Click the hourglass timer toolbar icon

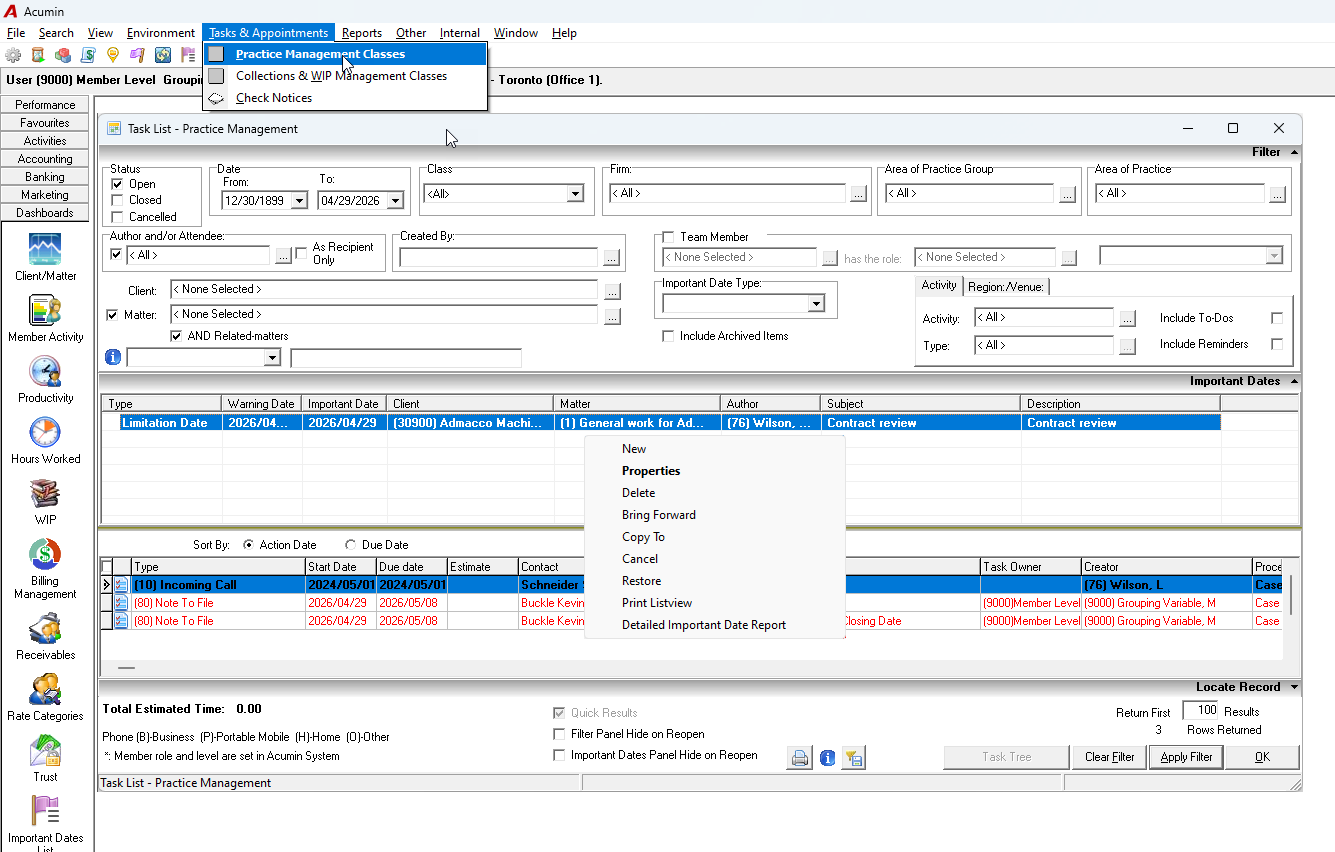click(38, 55)
